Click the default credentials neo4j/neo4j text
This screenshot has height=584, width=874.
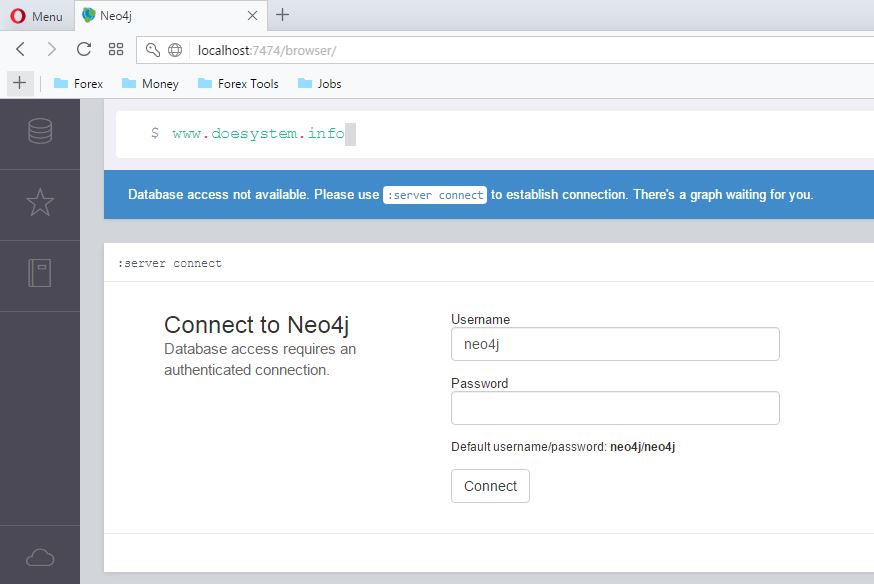click(x=642, y=447)
